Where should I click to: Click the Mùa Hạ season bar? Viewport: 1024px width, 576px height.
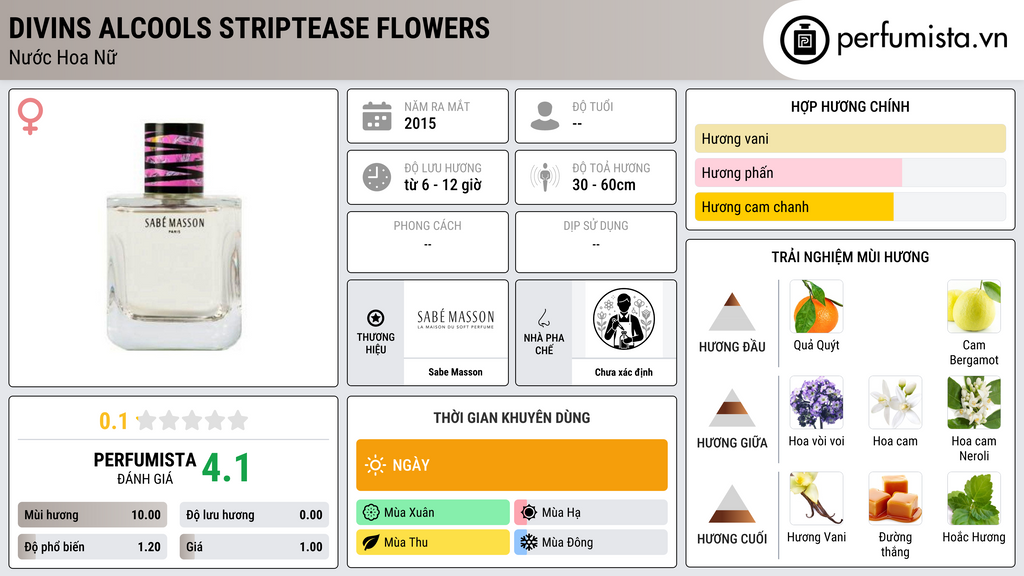[x=591, y=513]
